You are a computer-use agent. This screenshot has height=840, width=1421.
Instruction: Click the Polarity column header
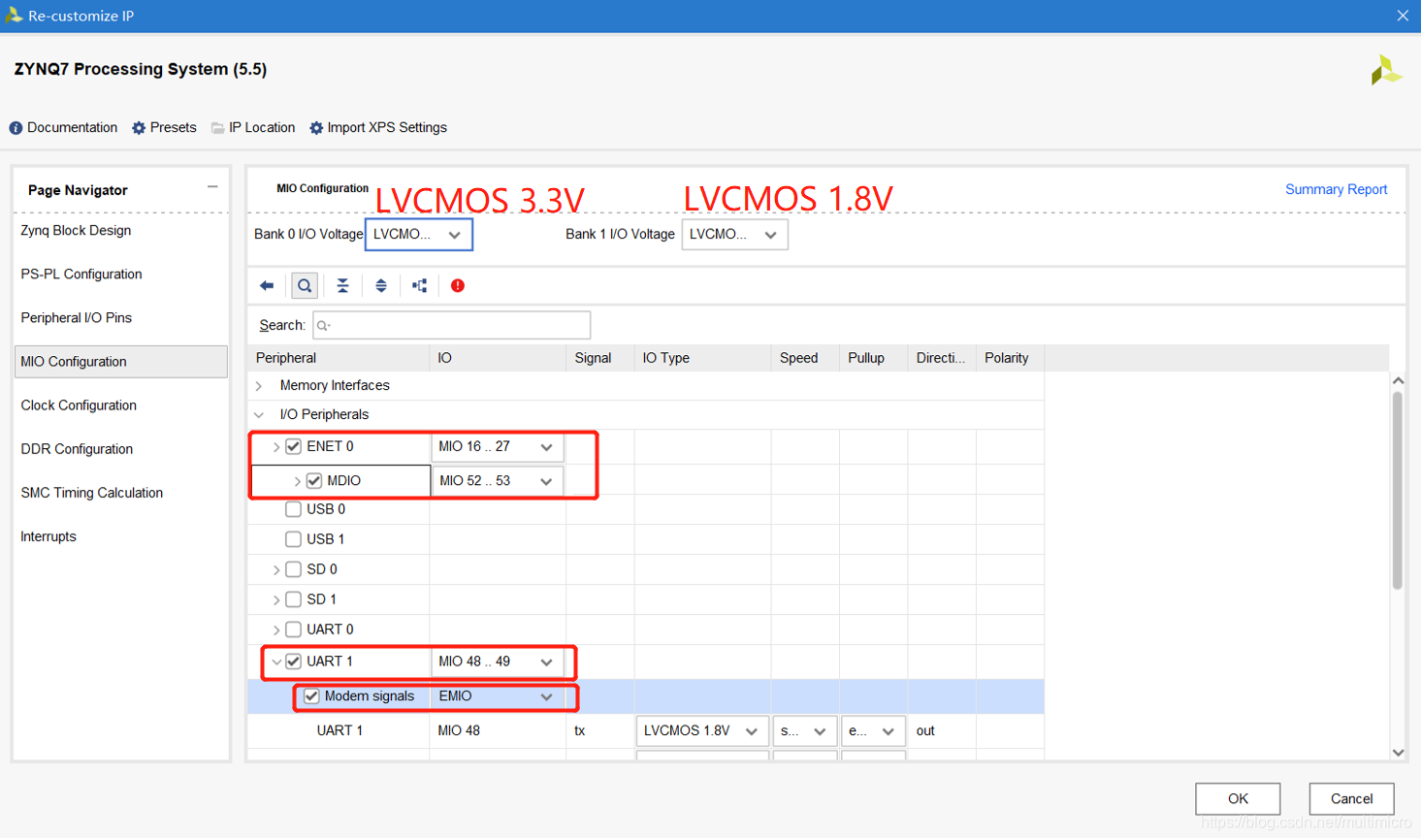(x=1010, y=358)
